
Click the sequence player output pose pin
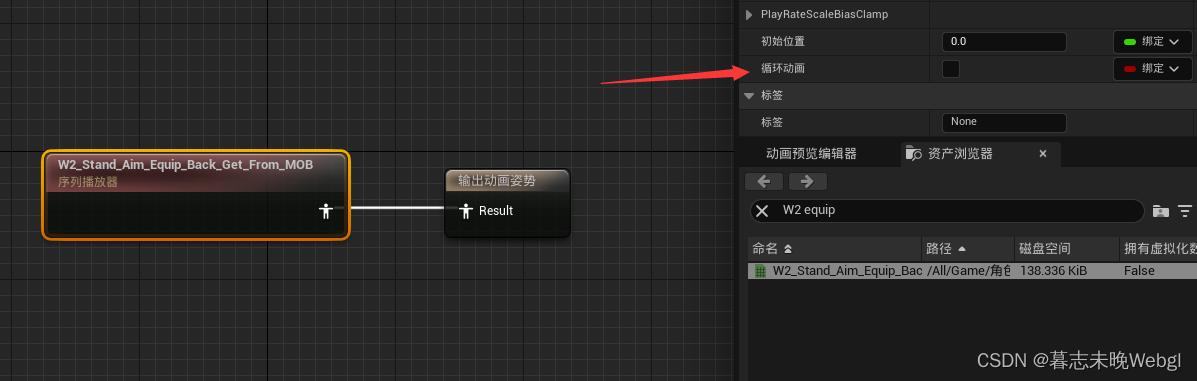point(326,211)
